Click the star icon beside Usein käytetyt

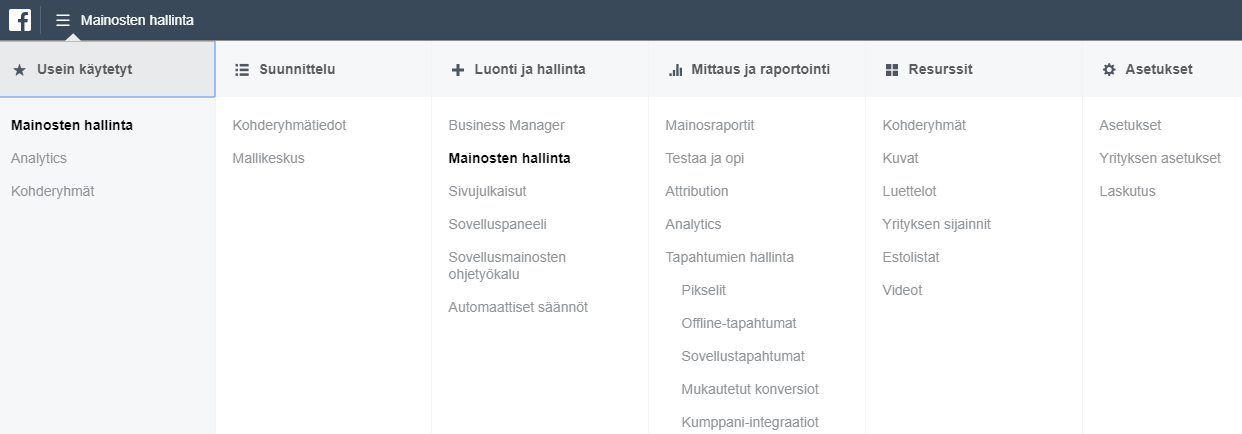[19, 70]
